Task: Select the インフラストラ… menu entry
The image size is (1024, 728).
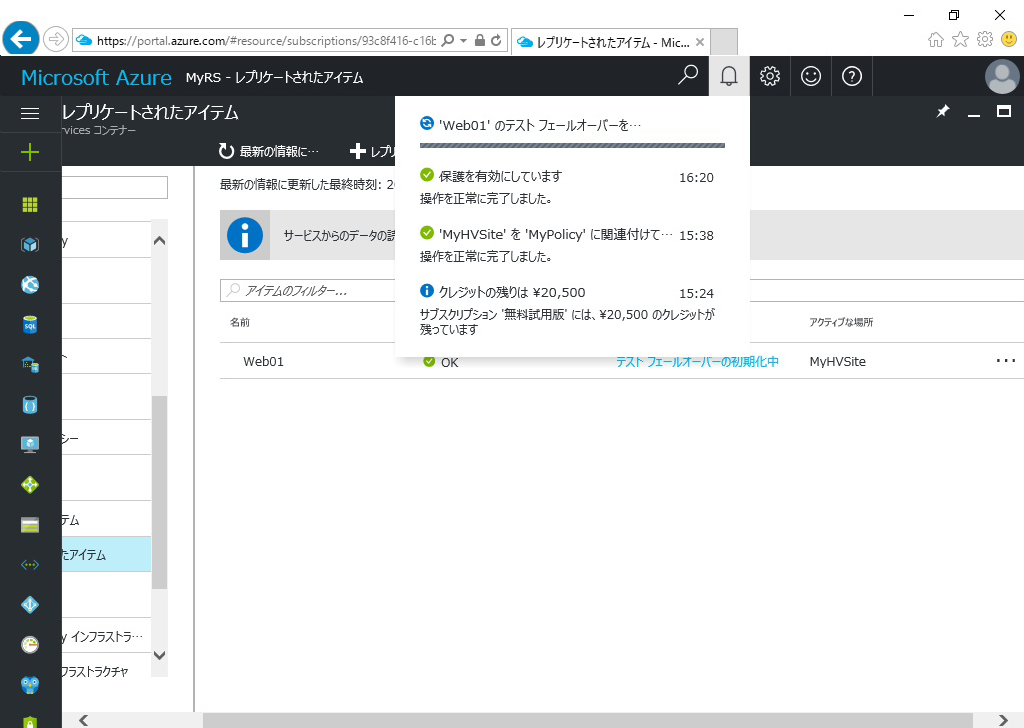Action: pos(106,636)
